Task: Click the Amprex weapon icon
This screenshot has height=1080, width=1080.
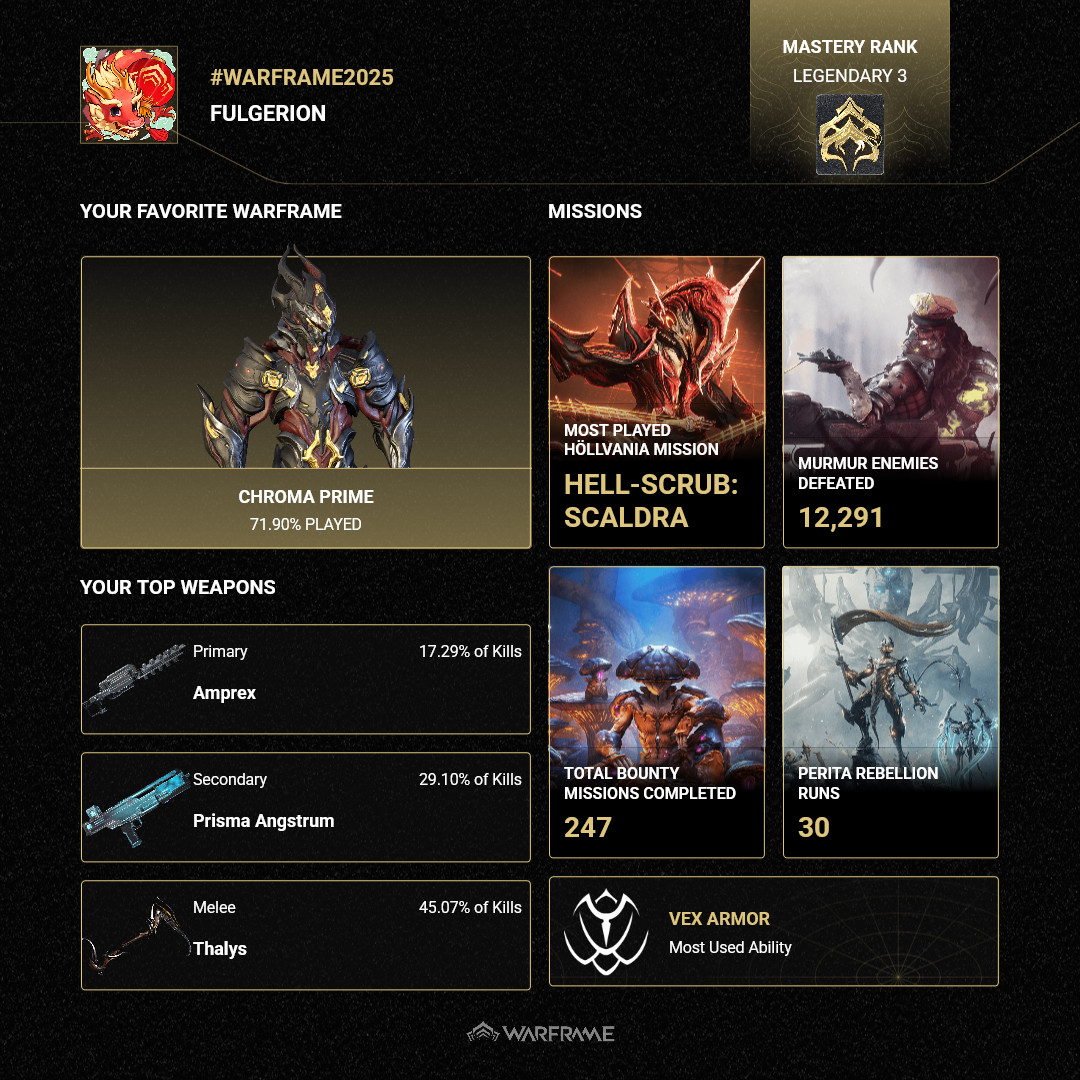Action: point(135,681)
